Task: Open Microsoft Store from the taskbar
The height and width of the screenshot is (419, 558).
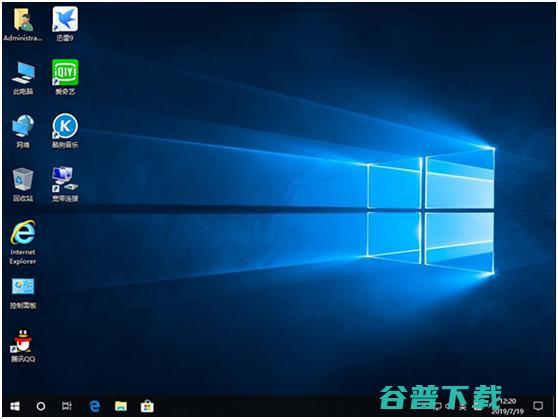Action: coord(147,406)
